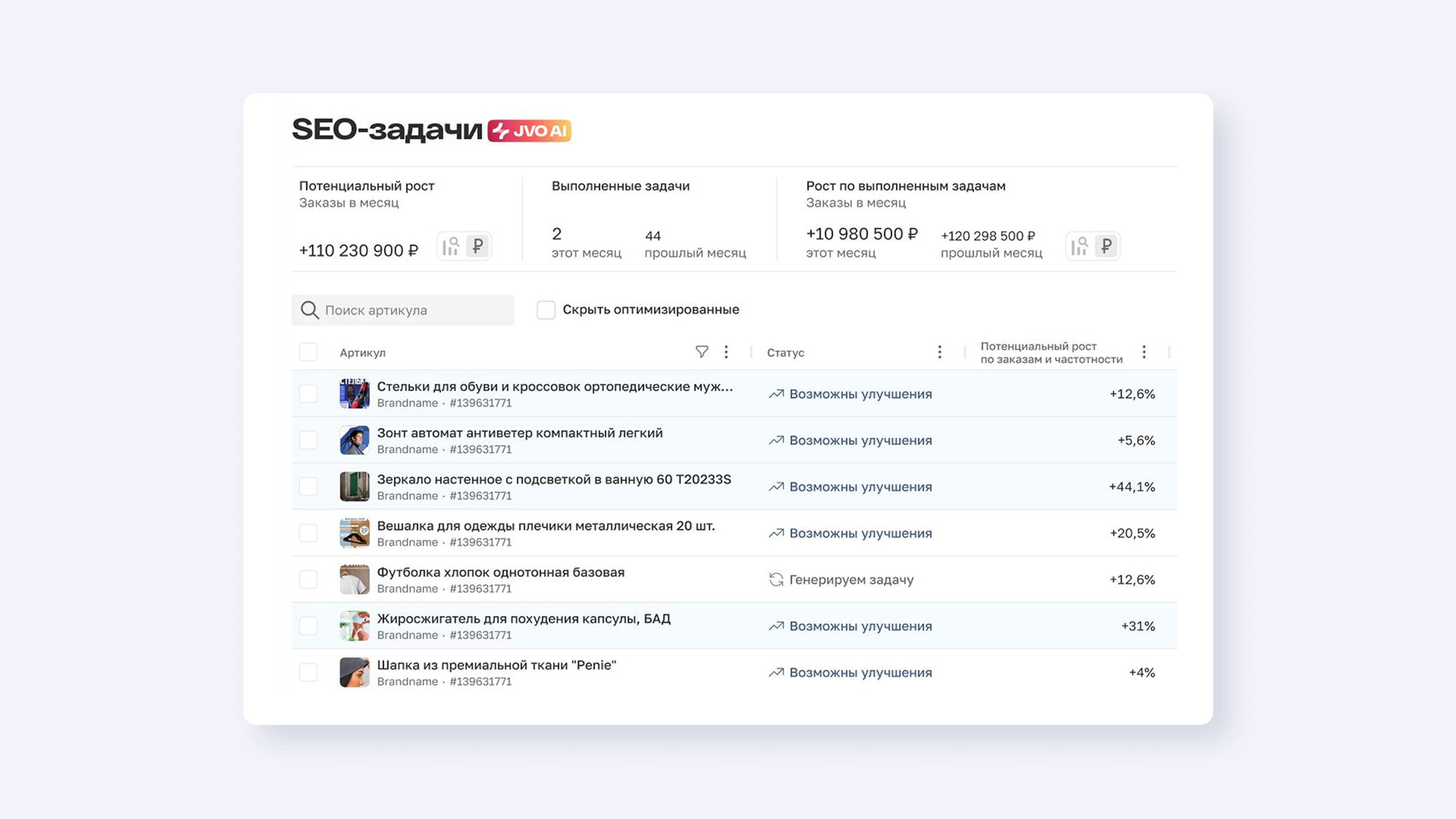
Task: Open Статус column three-dot menu
Action: (x=940, y=352)
